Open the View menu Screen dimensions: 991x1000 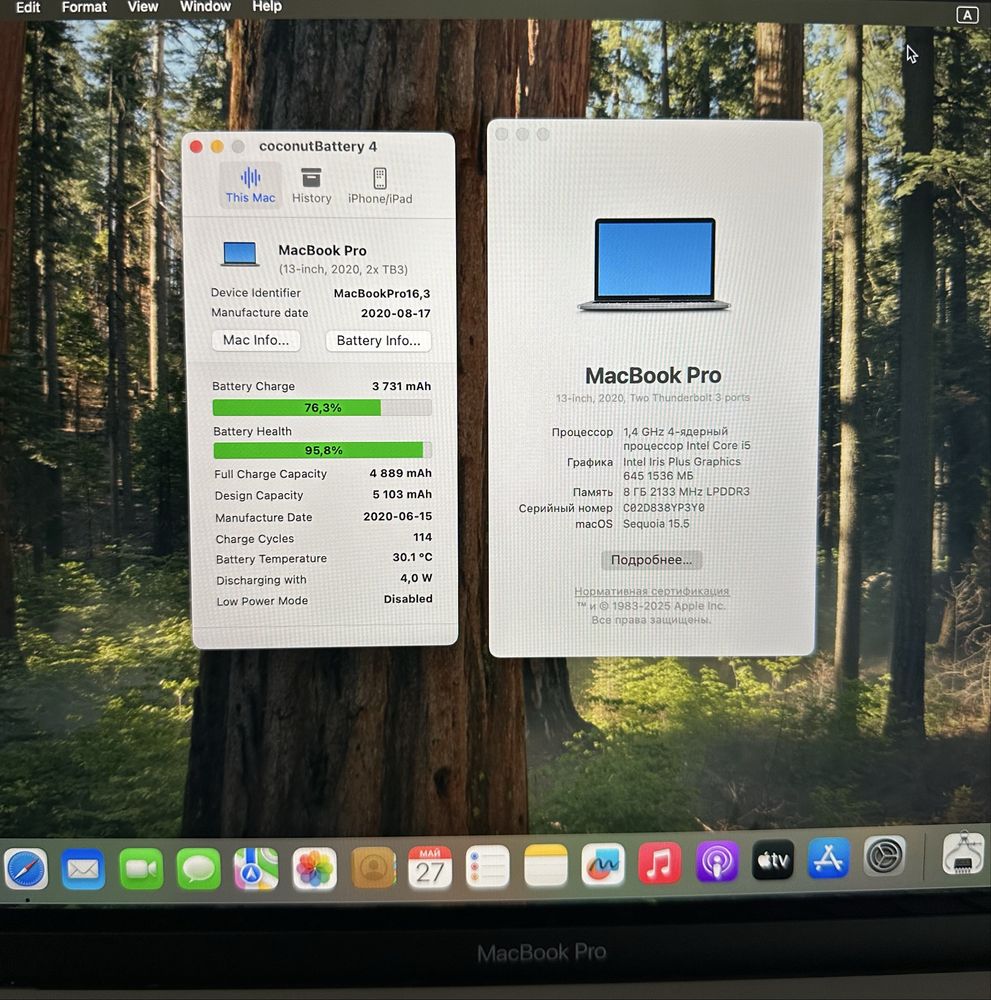(143, 6)
